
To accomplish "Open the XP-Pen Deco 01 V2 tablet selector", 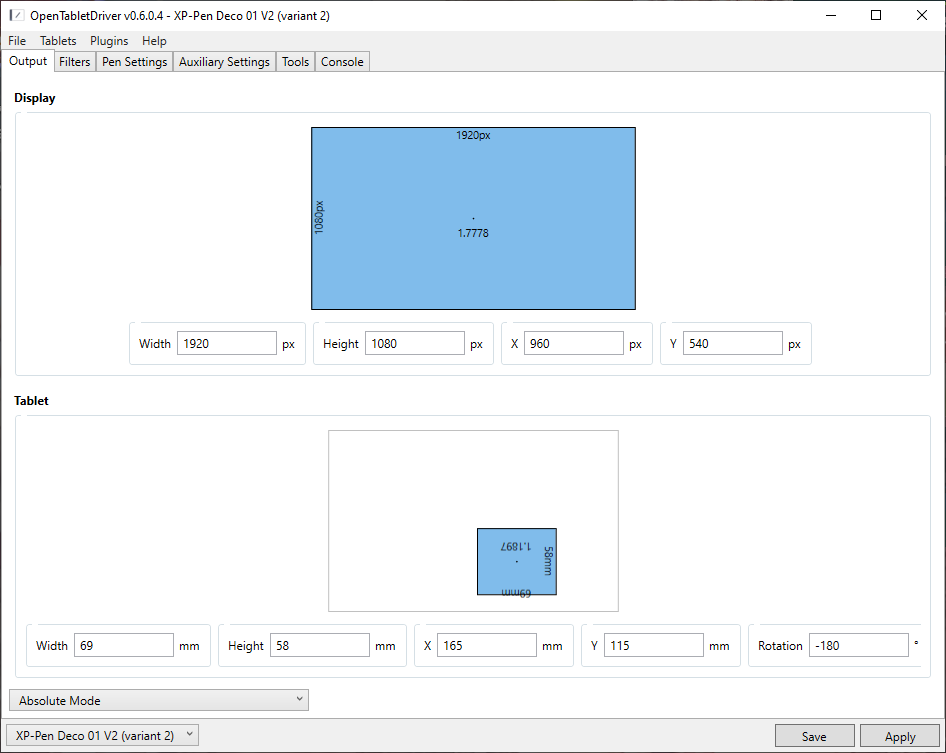I will click(x=104, y=735).
